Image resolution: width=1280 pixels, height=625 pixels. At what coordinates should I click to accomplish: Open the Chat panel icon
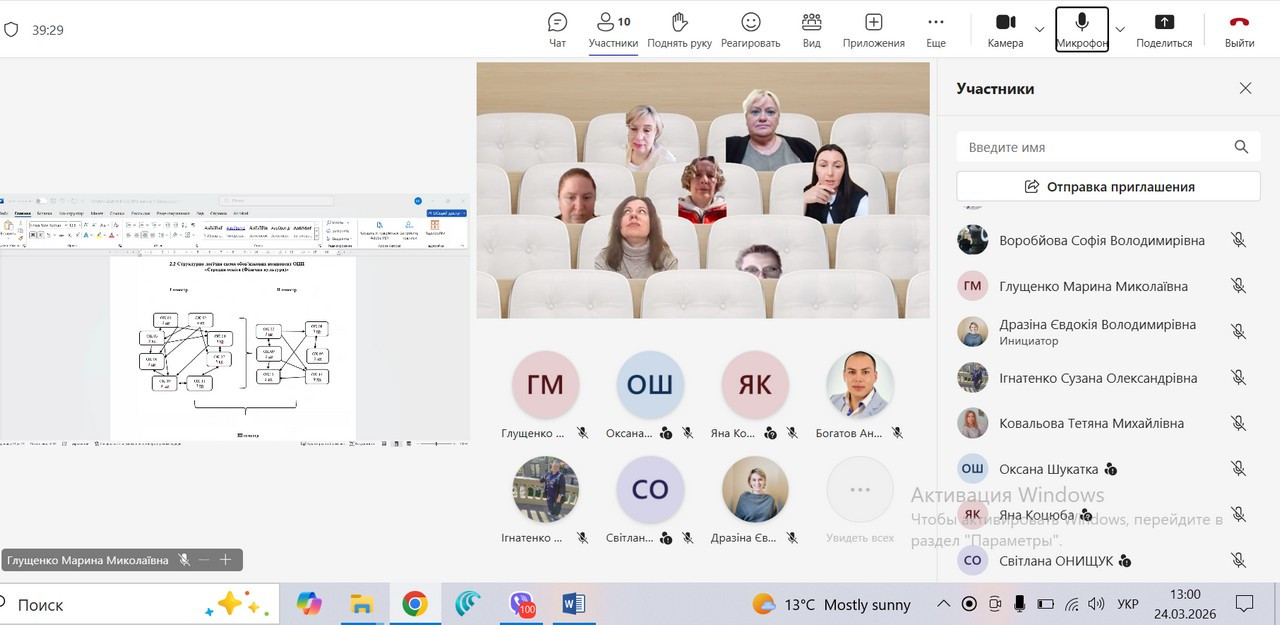(x=557, y=22)
